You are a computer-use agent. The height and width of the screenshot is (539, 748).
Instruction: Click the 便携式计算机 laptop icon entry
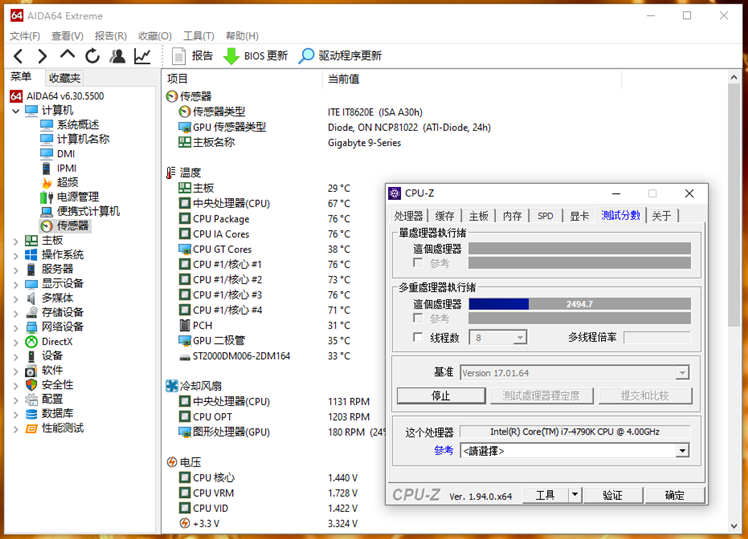(47, 211)
